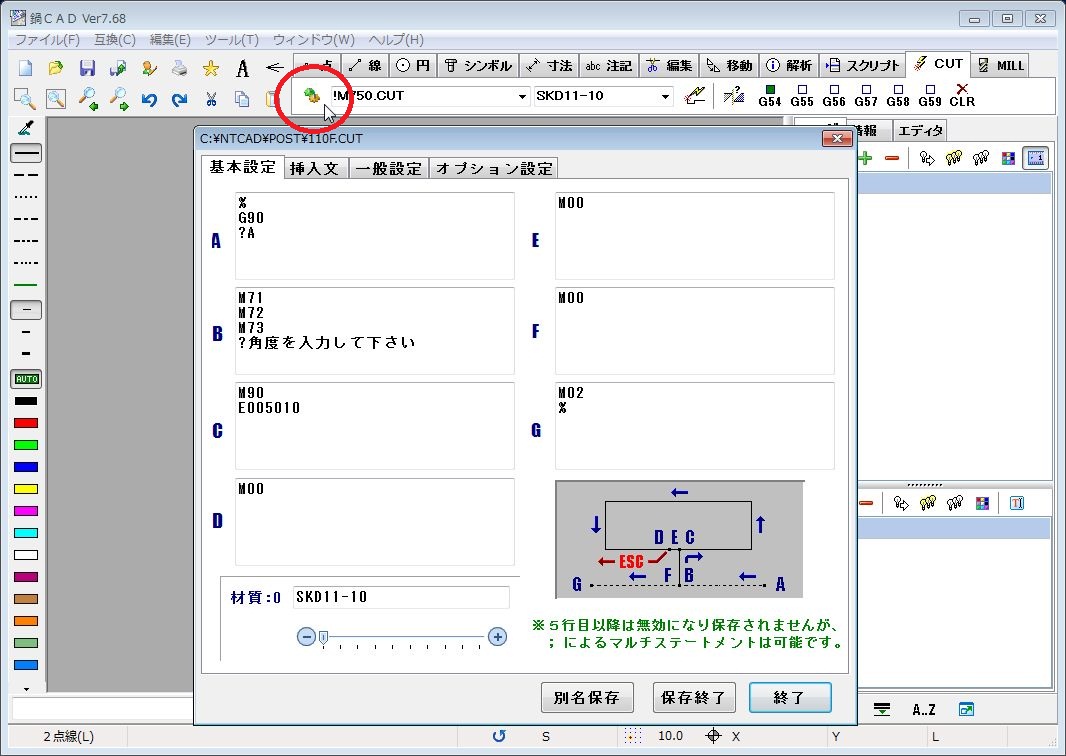Screen dimensions: 1066x756
Task: Pick the red color swatch
Action: (x=26, y=423)
